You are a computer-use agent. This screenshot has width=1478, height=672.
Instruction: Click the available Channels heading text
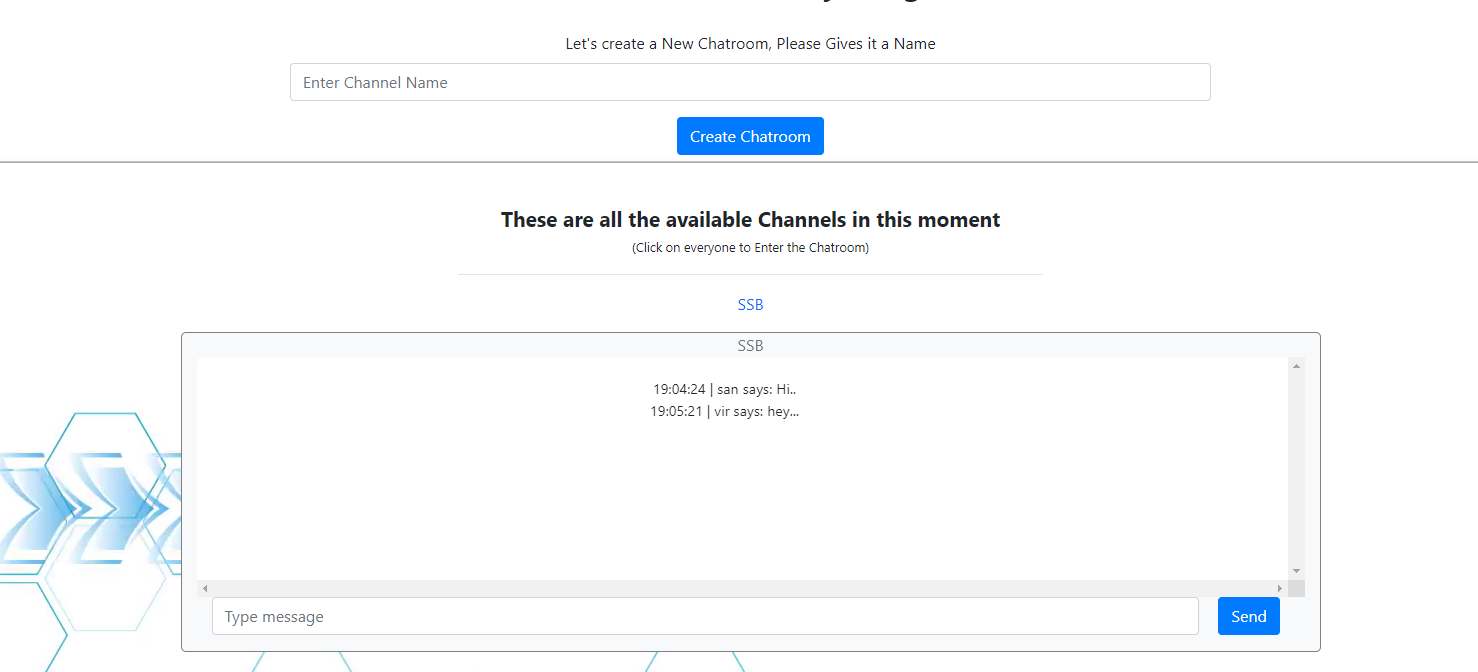[x=750, y=219]
